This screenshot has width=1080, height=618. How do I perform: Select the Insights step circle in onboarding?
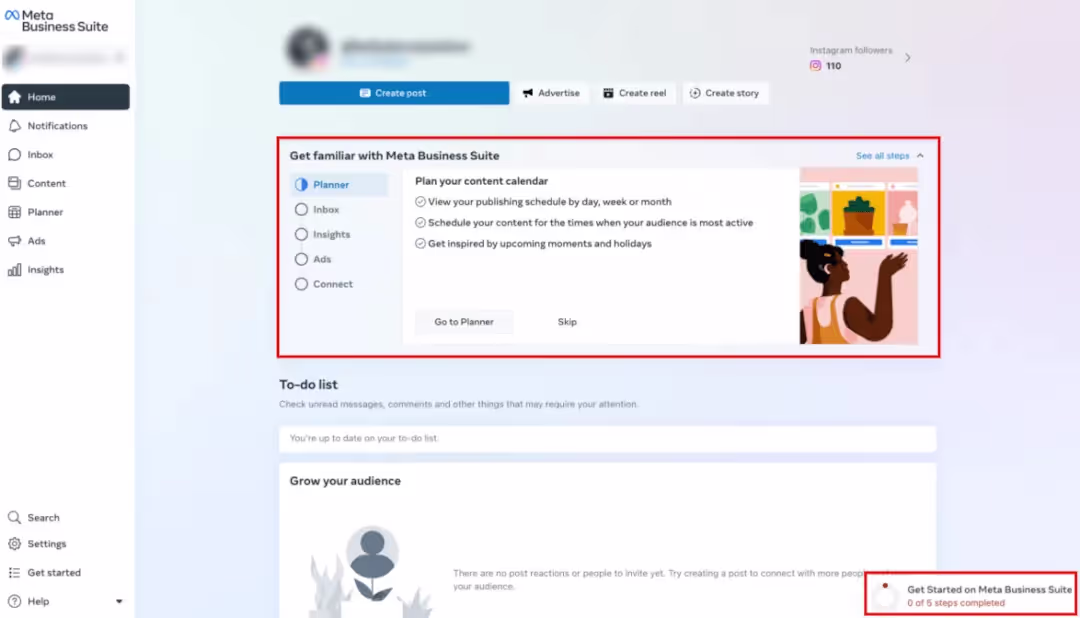301,234
